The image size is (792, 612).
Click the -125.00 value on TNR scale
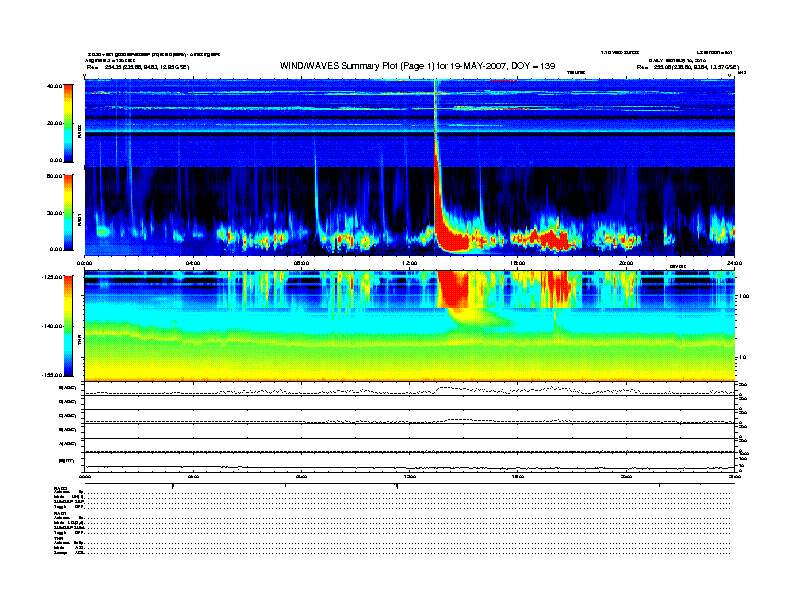pyautogui.click(x=52, y=277)
